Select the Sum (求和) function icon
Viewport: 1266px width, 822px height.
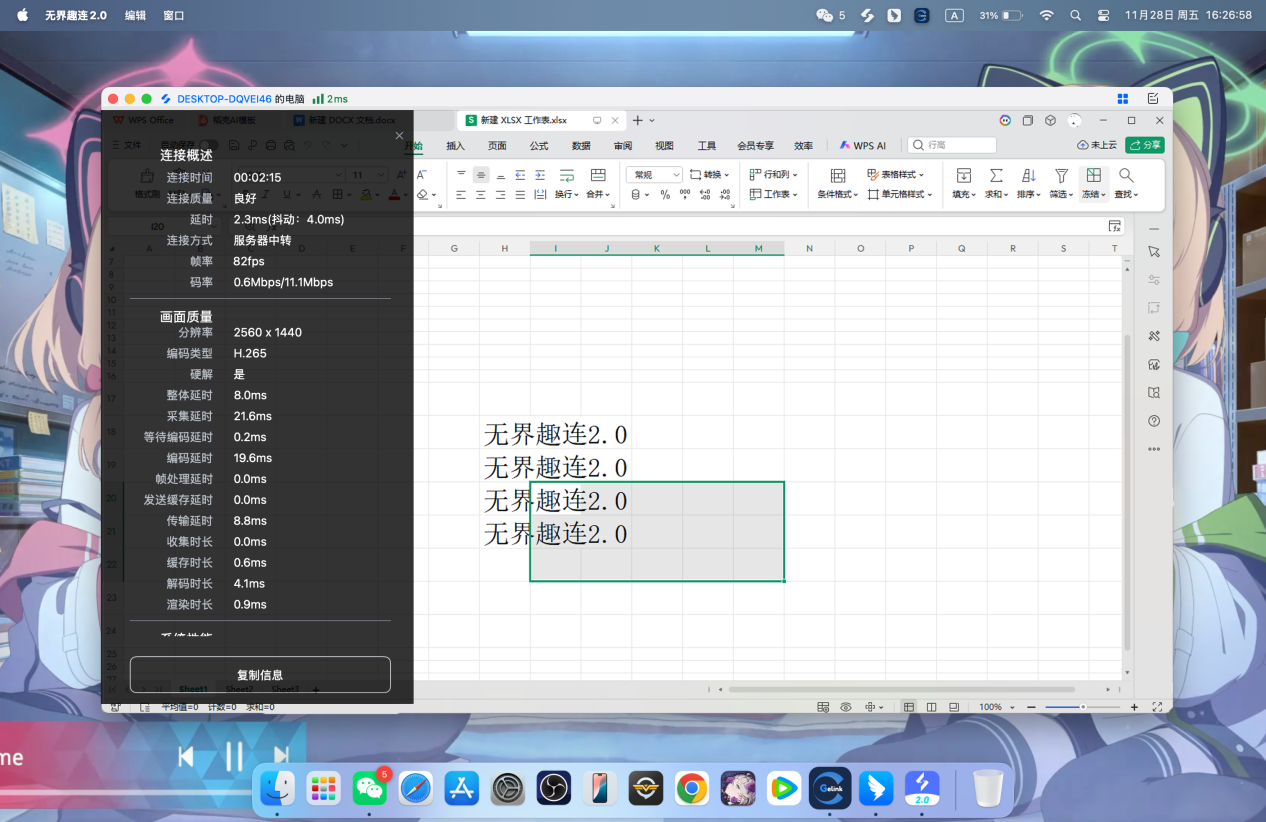(x=994, y=175)
